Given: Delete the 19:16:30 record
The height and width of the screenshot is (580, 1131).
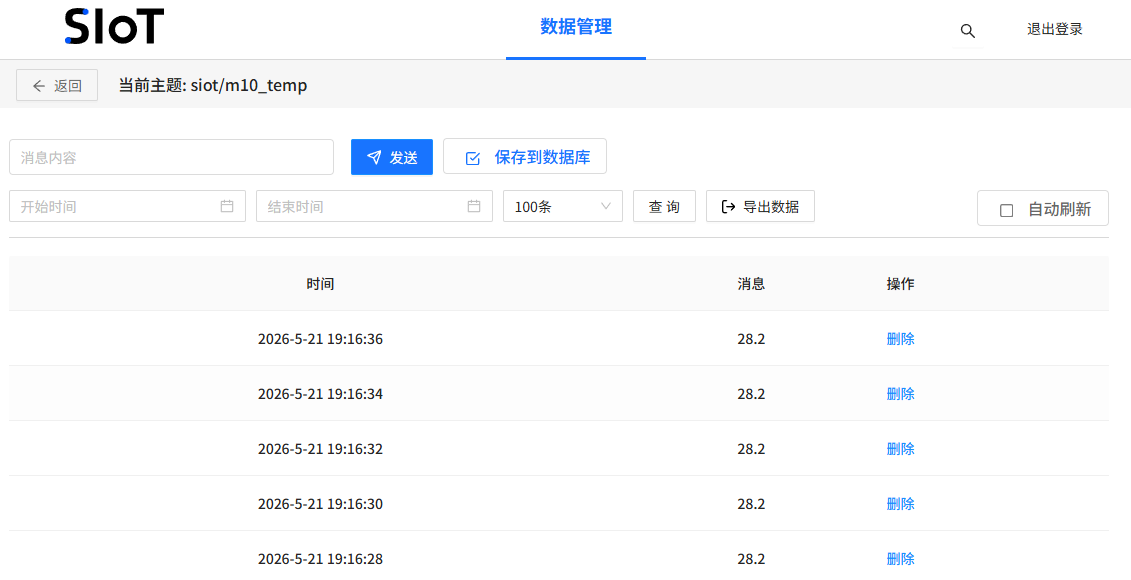Looking at the screenshot, I should pos(900,504).
